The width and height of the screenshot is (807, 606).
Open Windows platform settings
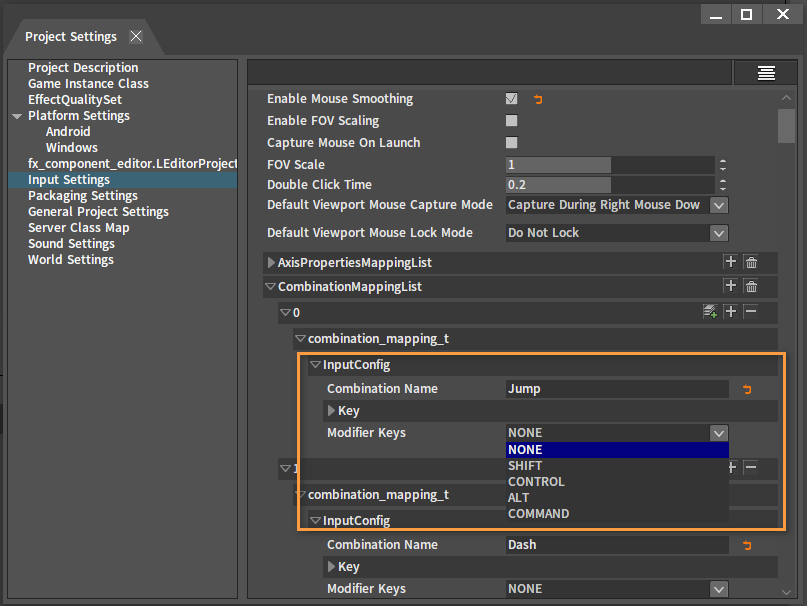(72, 147)
